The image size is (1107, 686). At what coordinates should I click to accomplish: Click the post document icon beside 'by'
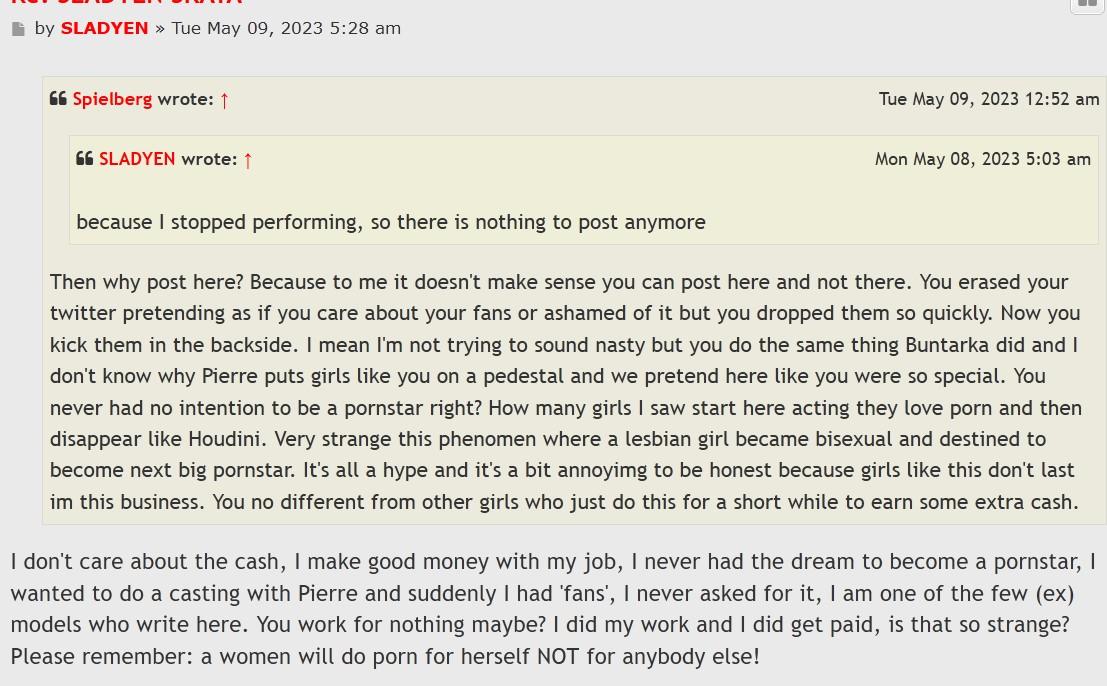19,29
